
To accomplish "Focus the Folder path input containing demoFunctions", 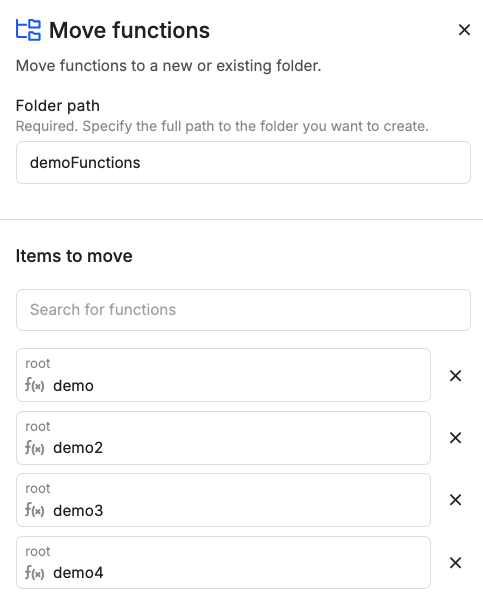I will pyautogui.click(x=243, y=162).
